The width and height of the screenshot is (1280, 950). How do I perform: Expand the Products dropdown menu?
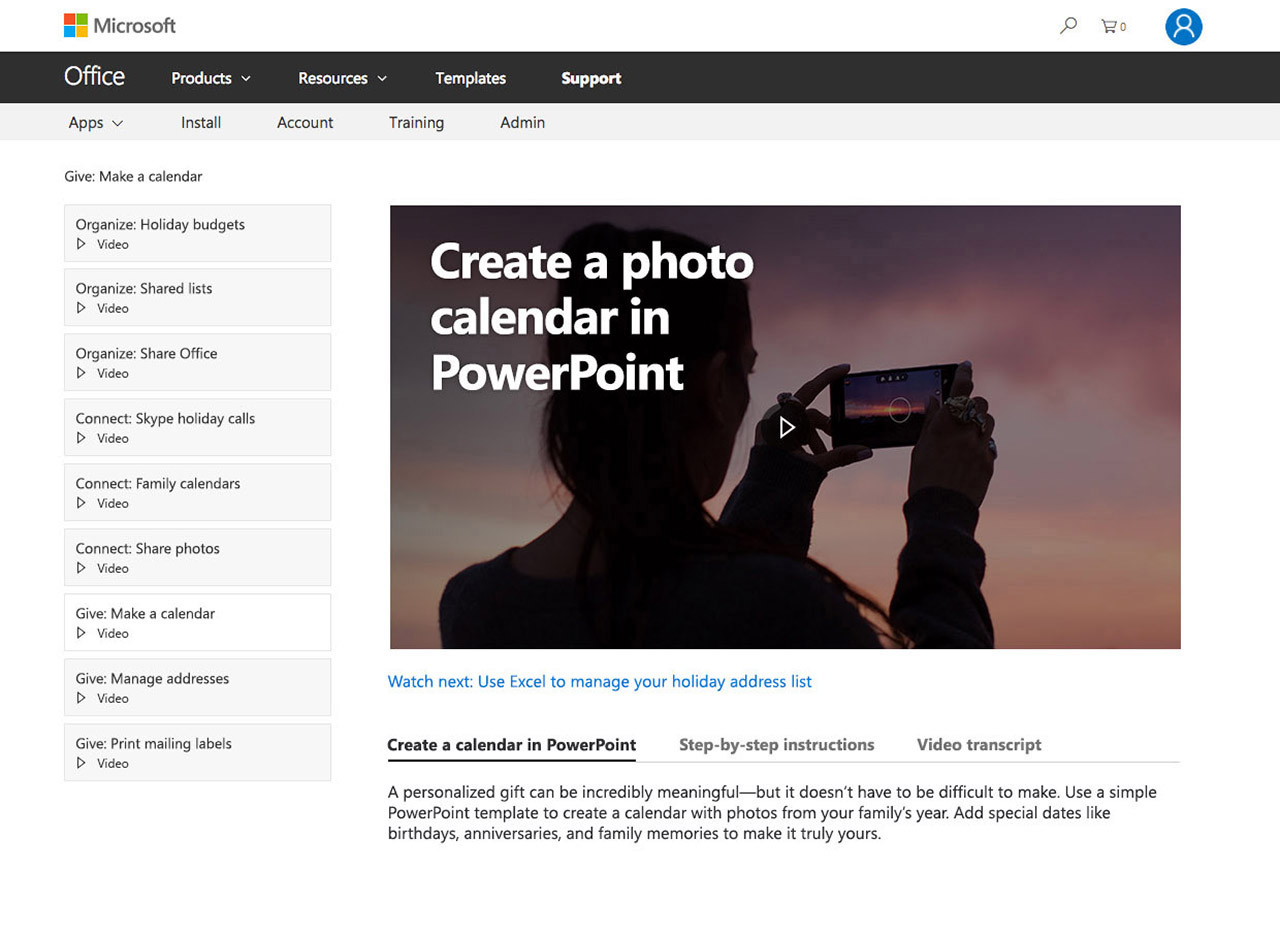(x=211, y=78)
